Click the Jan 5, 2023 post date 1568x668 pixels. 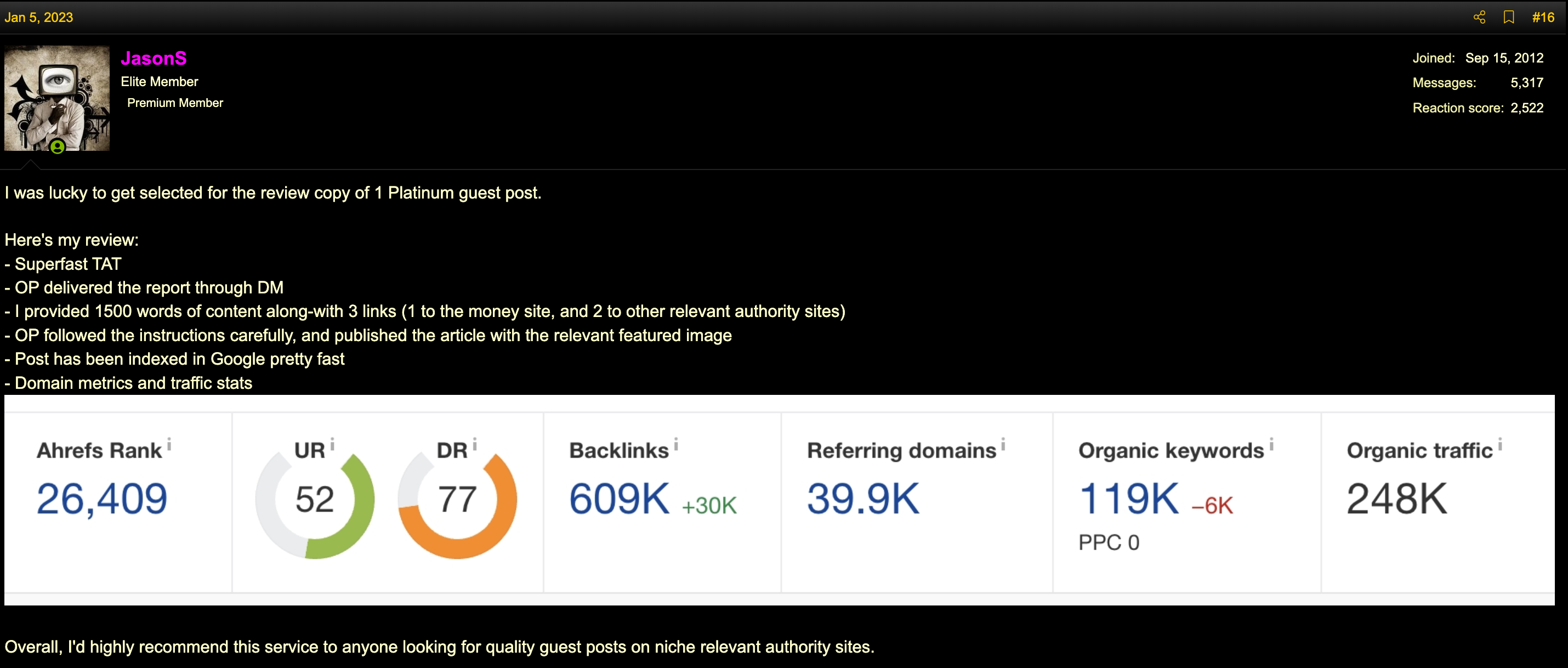[38, 17]
